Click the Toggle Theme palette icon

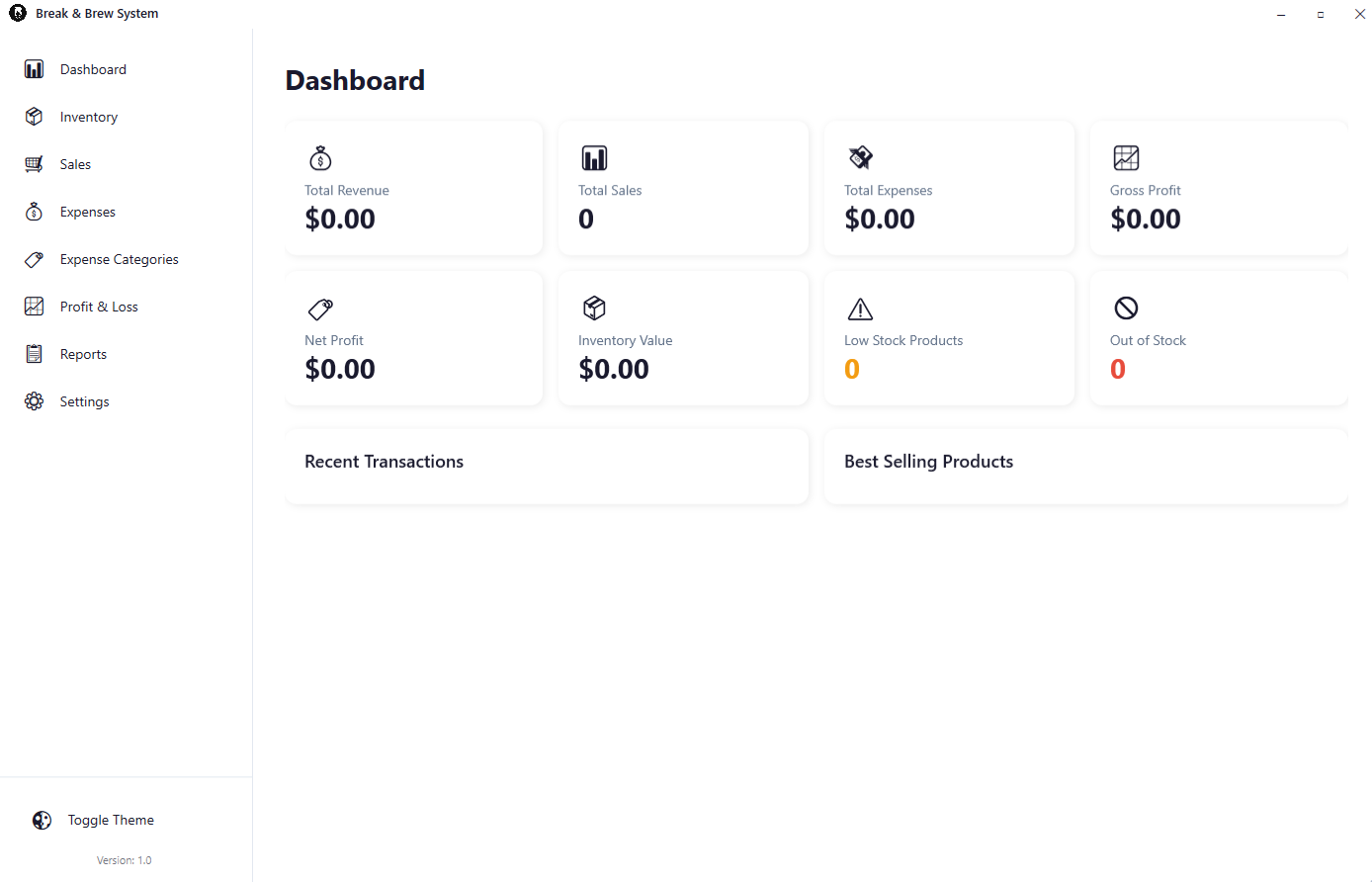[x=42, y=820]
